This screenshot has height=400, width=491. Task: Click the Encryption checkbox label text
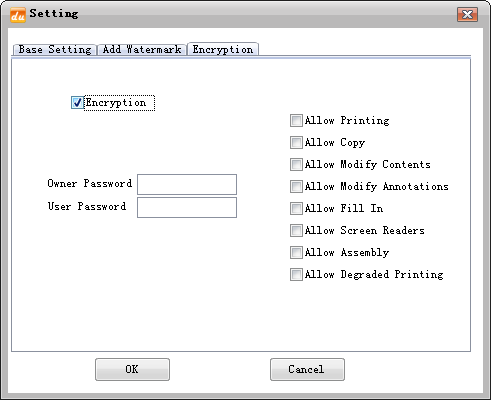click(x=116, y=102)
